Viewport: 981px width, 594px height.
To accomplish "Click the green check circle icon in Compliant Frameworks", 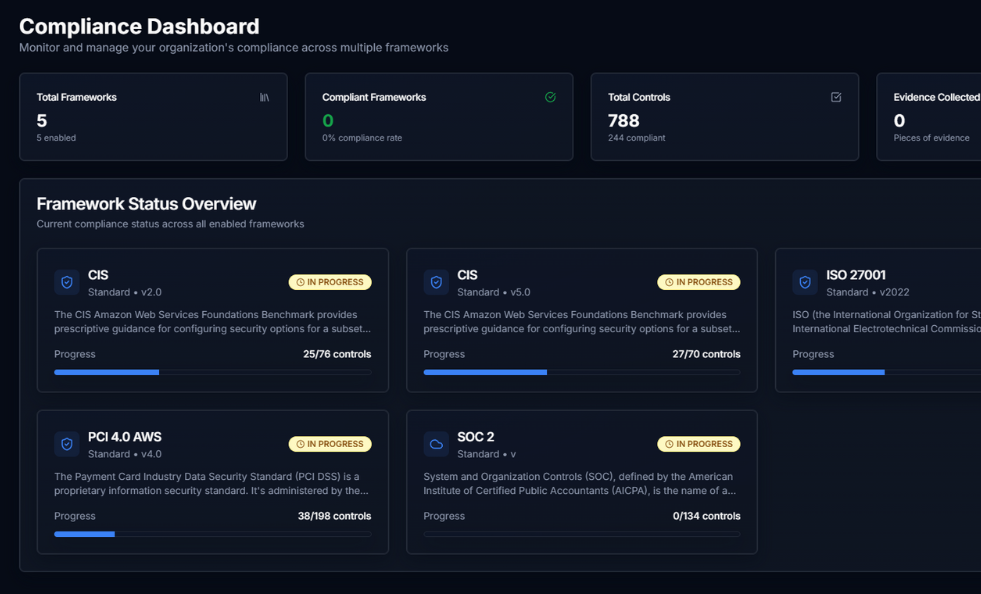I will (550, 97).
